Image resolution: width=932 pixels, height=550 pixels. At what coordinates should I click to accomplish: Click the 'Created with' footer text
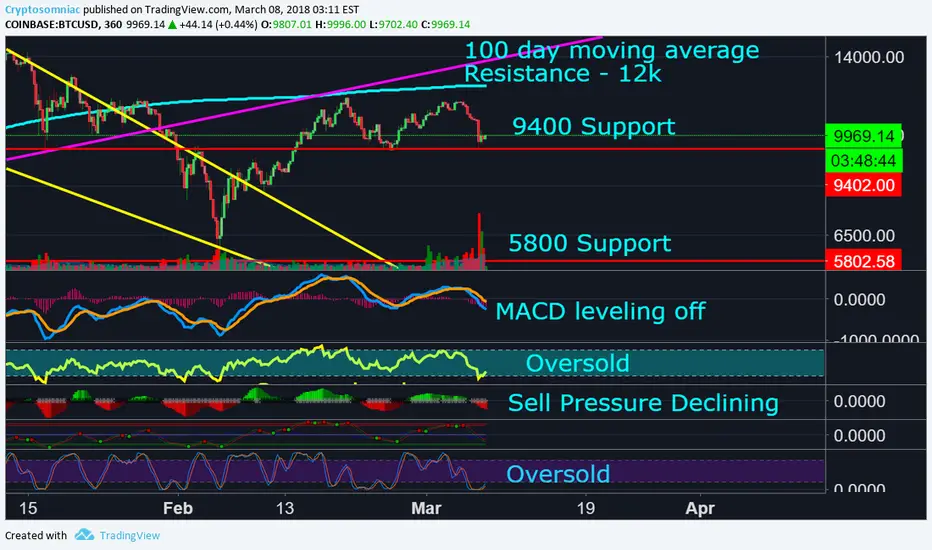pyautogui.click(x=36, y=535)
